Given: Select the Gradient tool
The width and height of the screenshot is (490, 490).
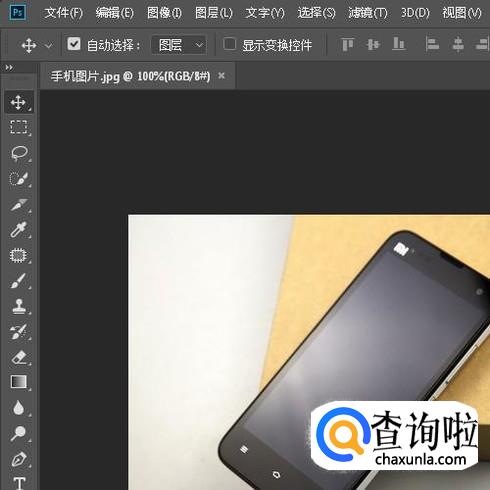Looking at the screenshot, I should [19, 382].
